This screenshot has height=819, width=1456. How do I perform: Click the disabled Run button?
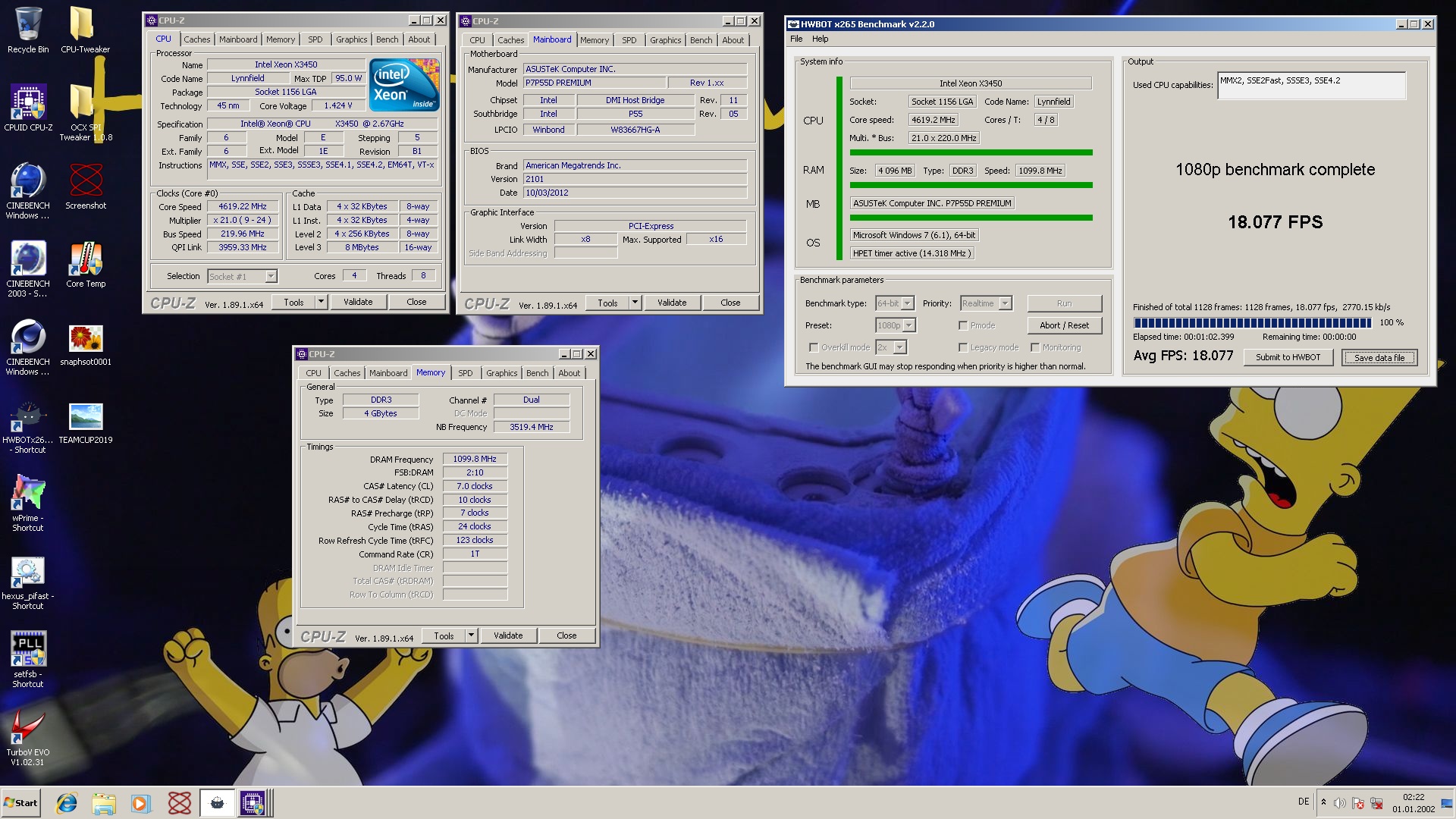pos(1064,303)
